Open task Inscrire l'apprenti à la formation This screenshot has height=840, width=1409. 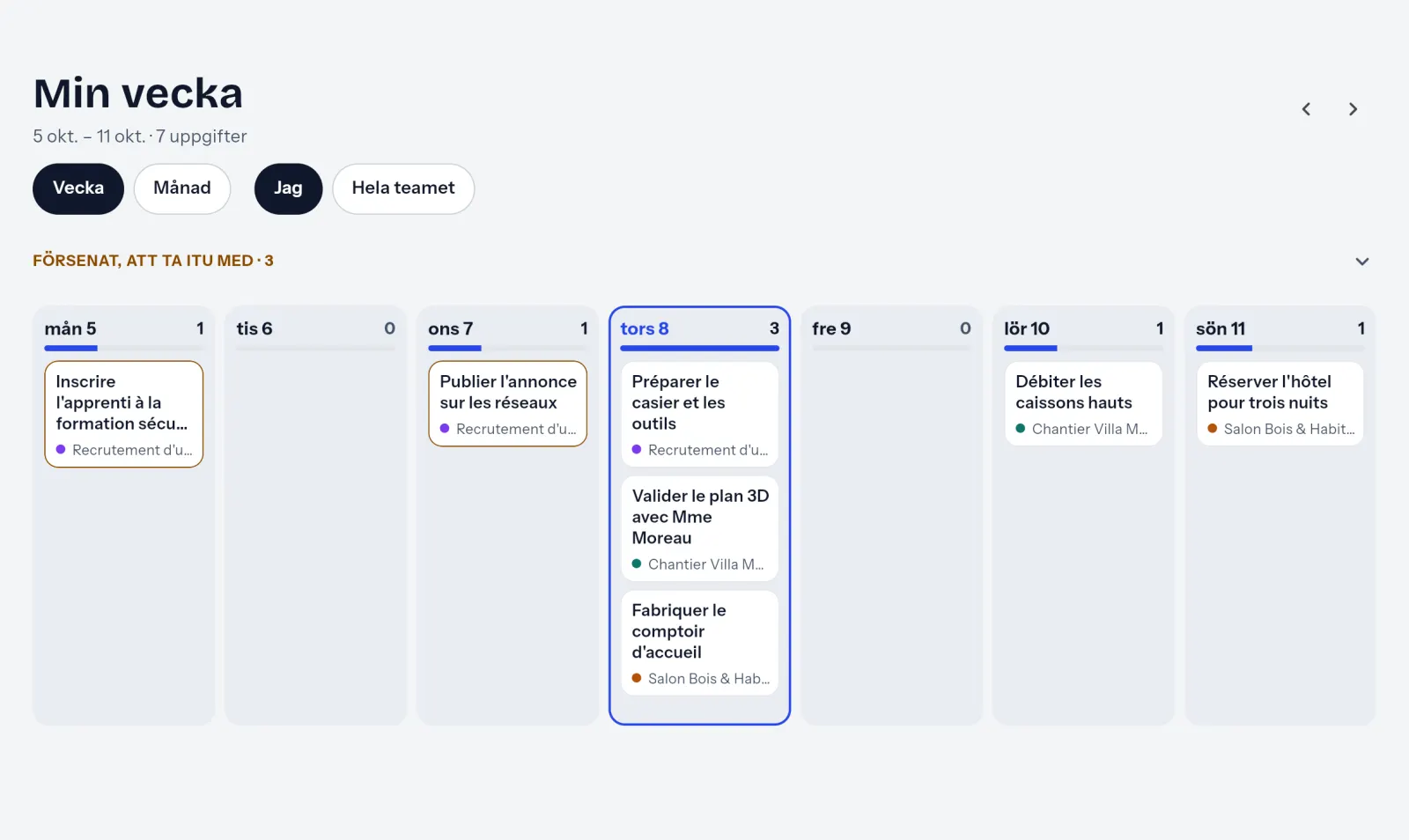tap(124, 414)
